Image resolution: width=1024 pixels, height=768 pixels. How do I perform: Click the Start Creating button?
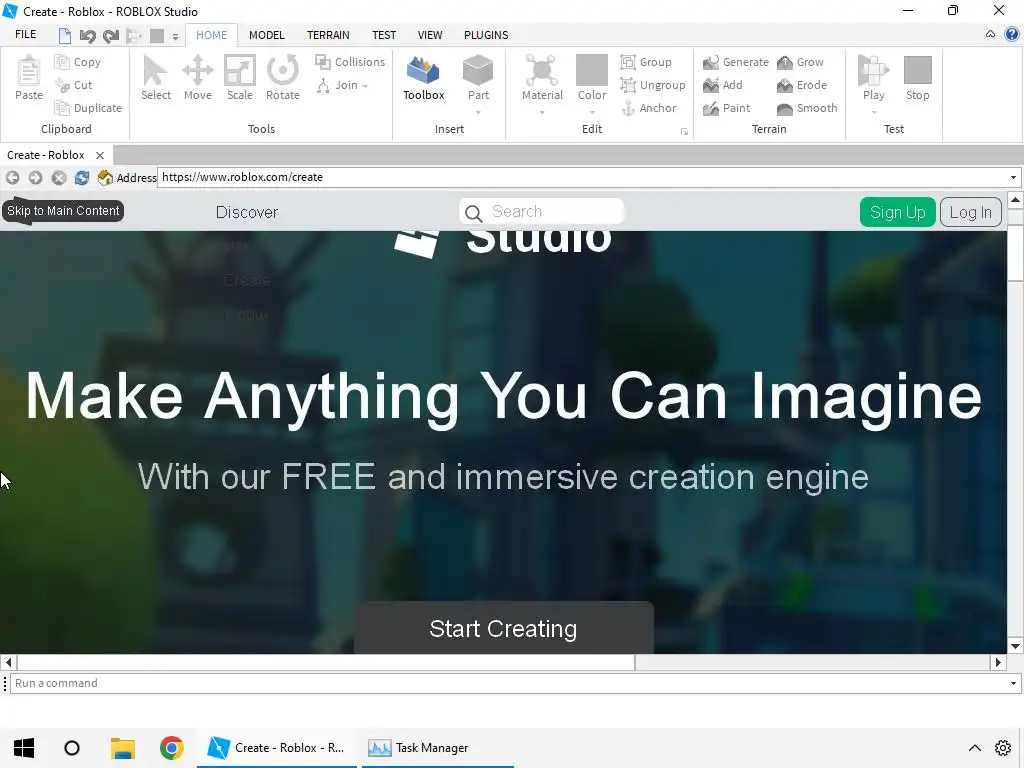click(x=504, y=628)
